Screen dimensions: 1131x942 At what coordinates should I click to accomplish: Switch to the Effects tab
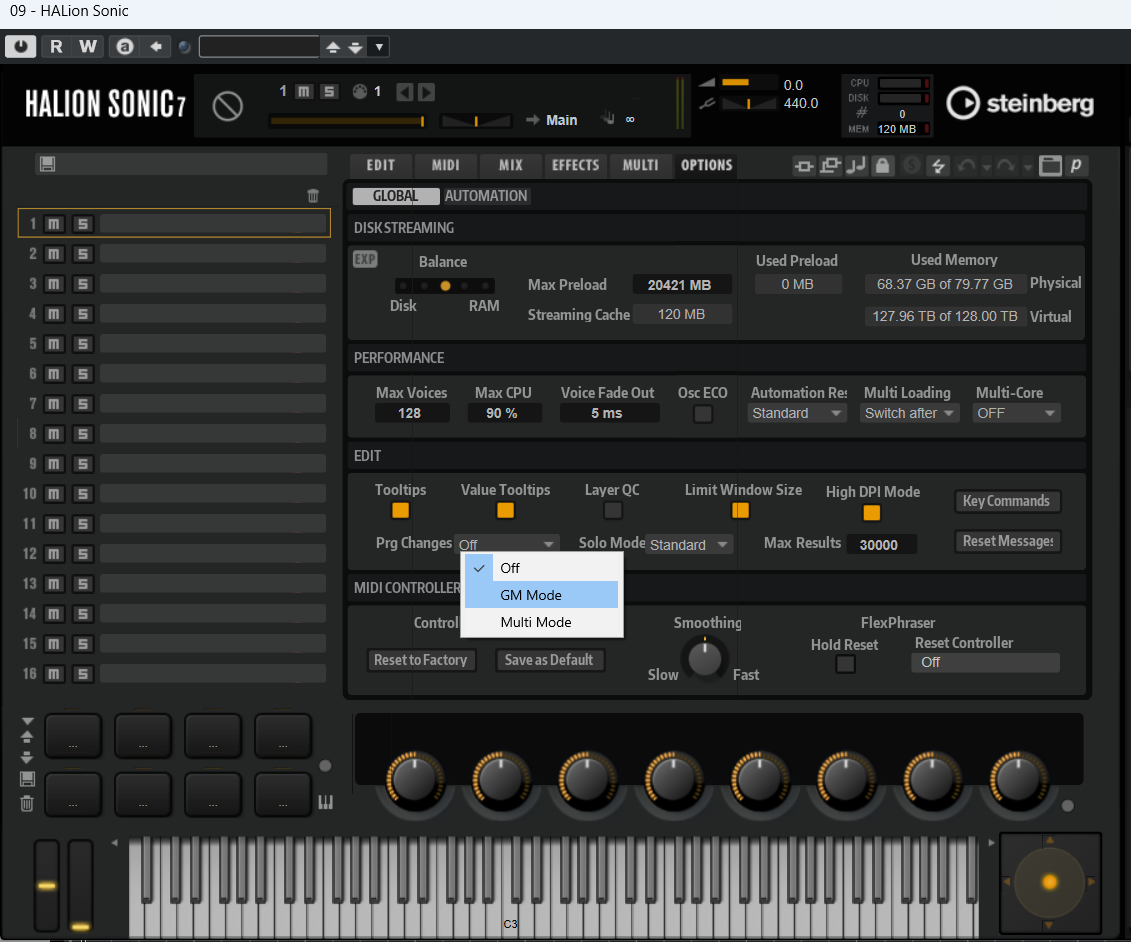575,165
